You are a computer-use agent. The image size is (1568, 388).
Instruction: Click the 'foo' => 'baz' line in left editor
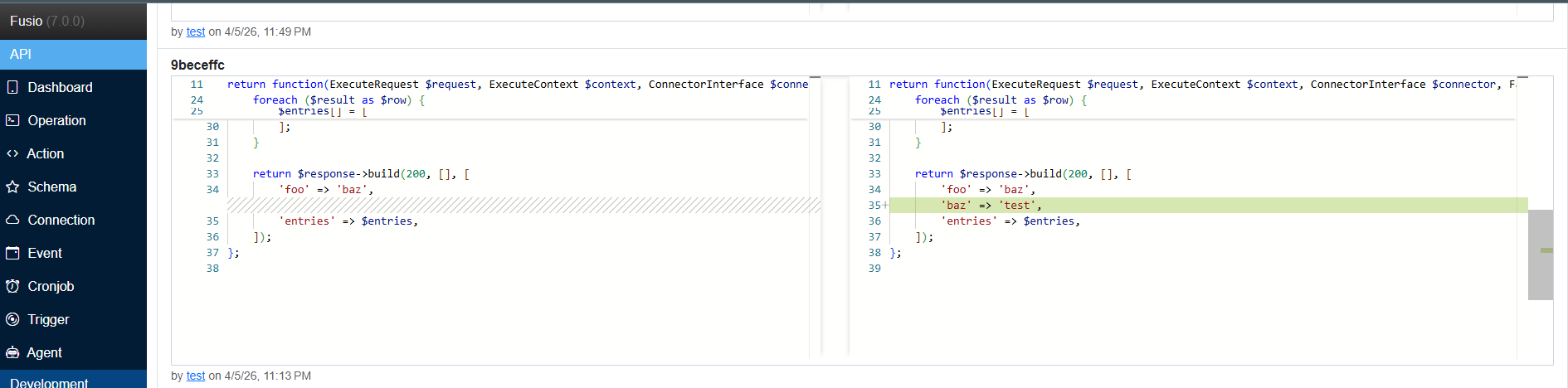[326, 189]
